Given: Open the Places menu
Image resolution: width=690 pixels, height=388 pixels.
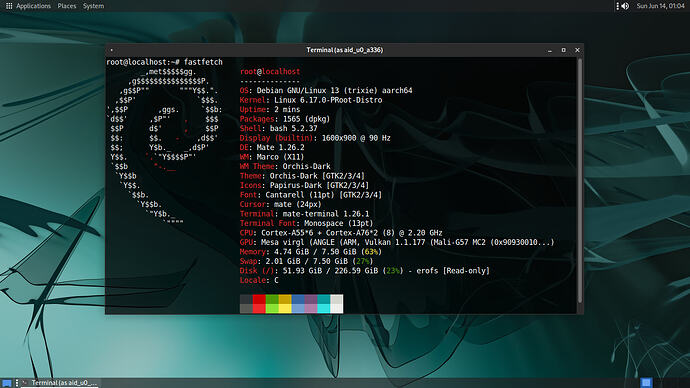Looking at the screenshot, I should point(67,6).
